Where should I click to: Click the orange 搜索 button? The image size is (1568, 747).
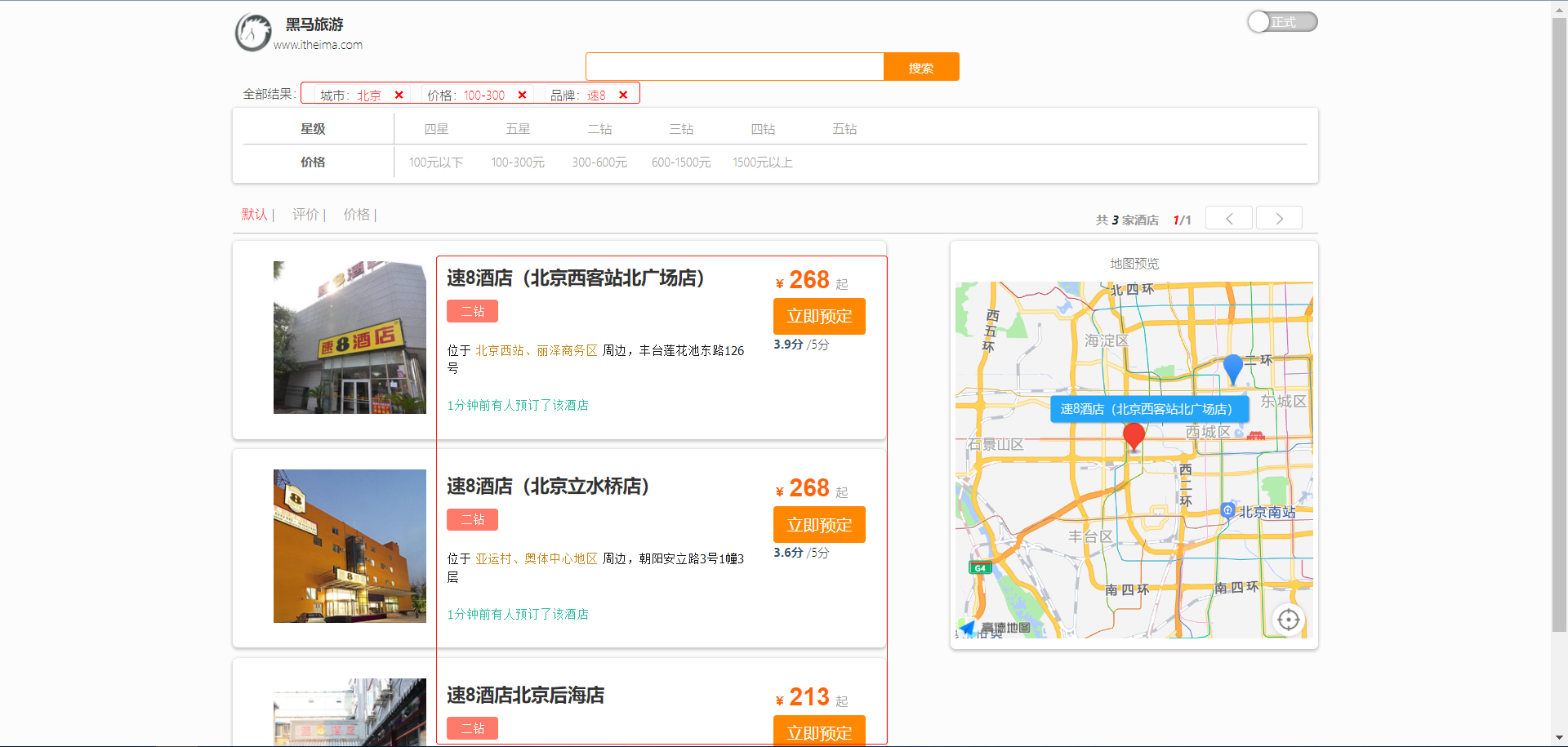(921, 67)
